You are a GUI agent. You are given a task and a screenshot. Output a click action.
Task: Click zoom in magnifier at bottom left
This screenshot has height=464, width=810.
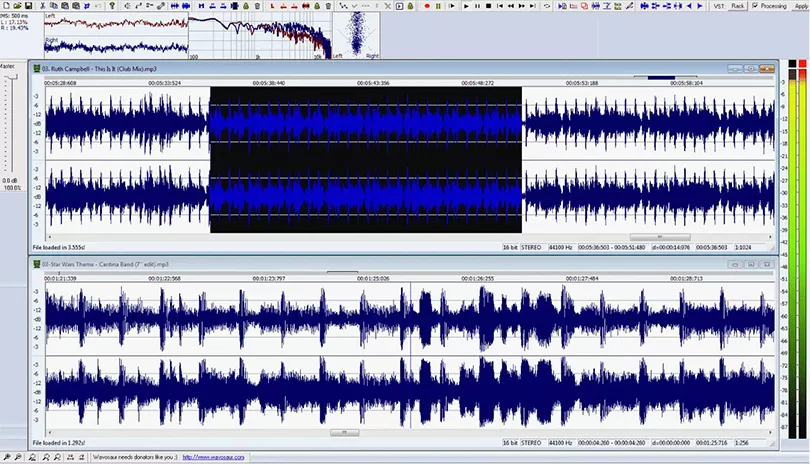click(8, 457)
